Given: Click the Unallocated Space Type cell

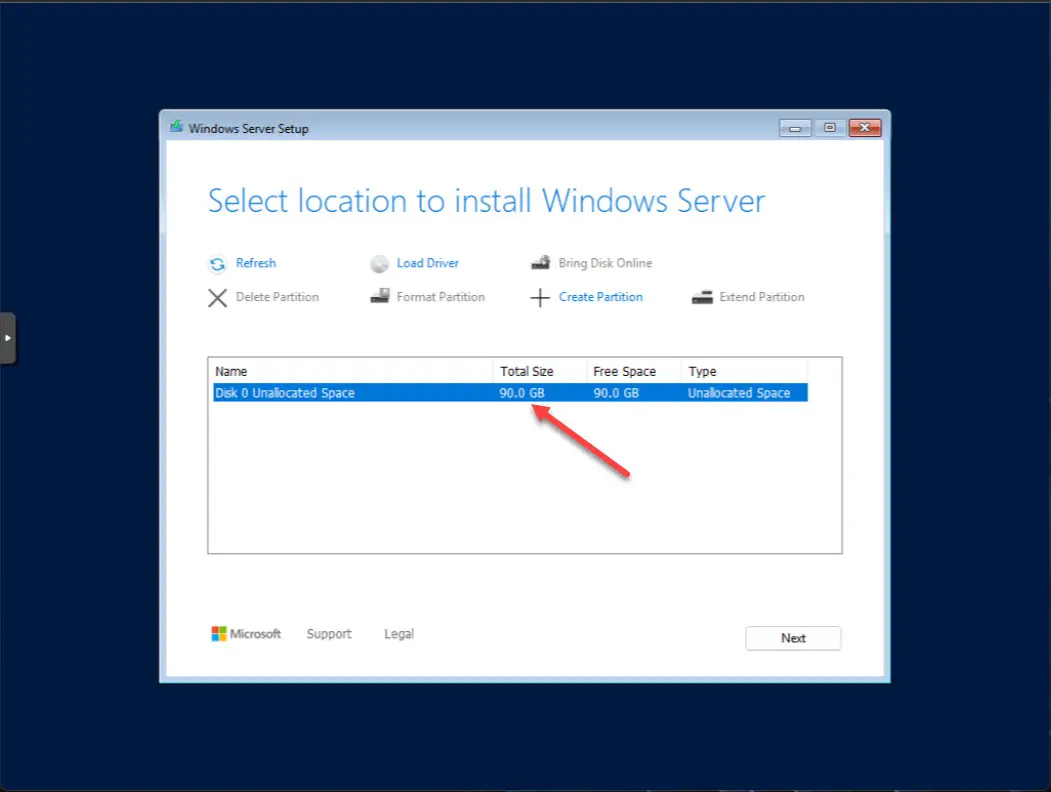Looking at the screenshot, I should click(739, 393).
